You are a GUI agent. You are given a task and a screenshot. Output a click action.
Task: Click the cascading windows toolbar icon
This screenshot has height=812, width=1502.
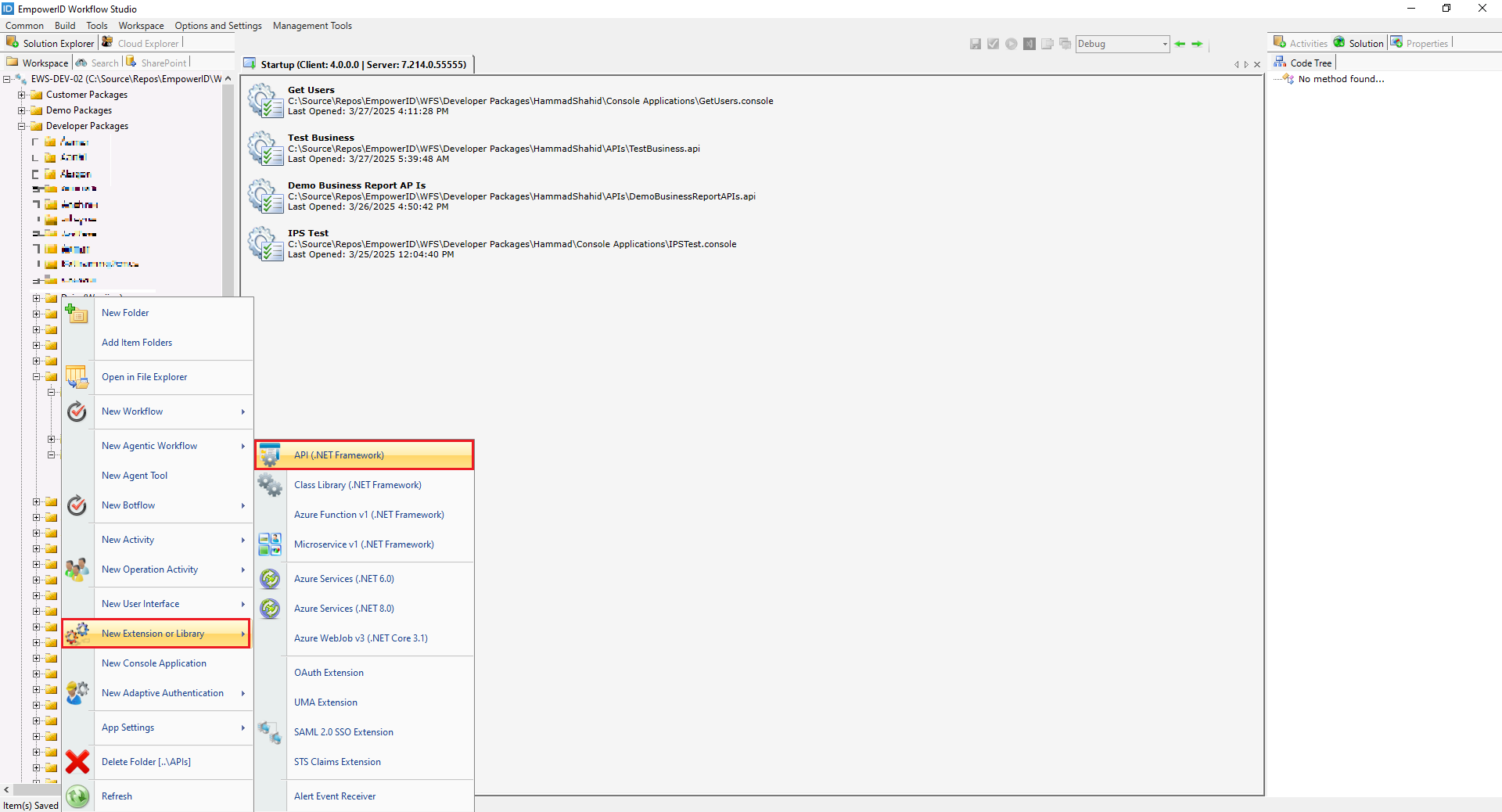pos(1065,44)
